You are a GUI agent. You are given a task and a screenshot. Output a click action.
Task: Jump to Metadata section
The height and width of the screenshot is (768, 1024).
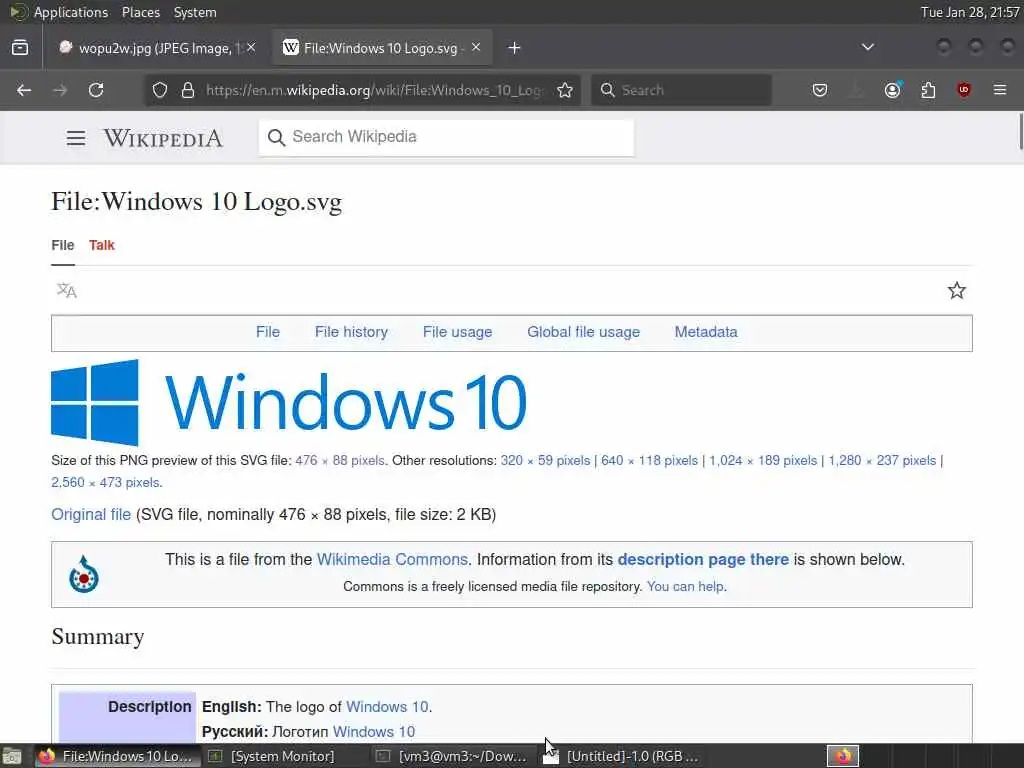(706, 332)
